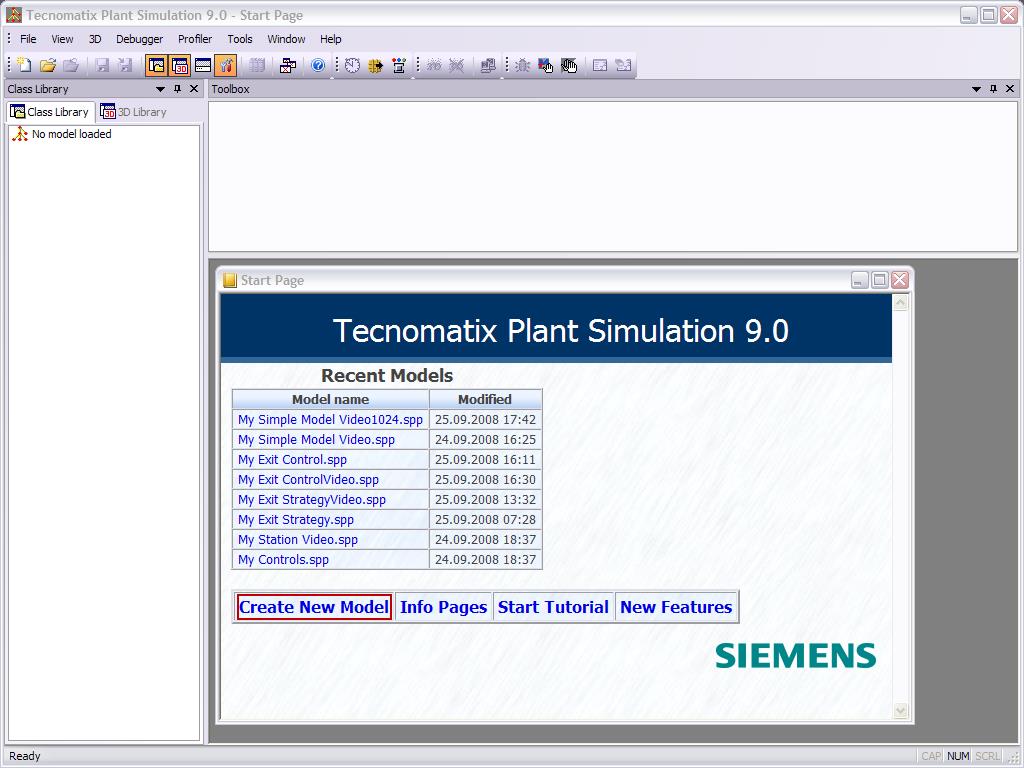
Task: Open the Profiler menu
Action: (x=195, y=39)
